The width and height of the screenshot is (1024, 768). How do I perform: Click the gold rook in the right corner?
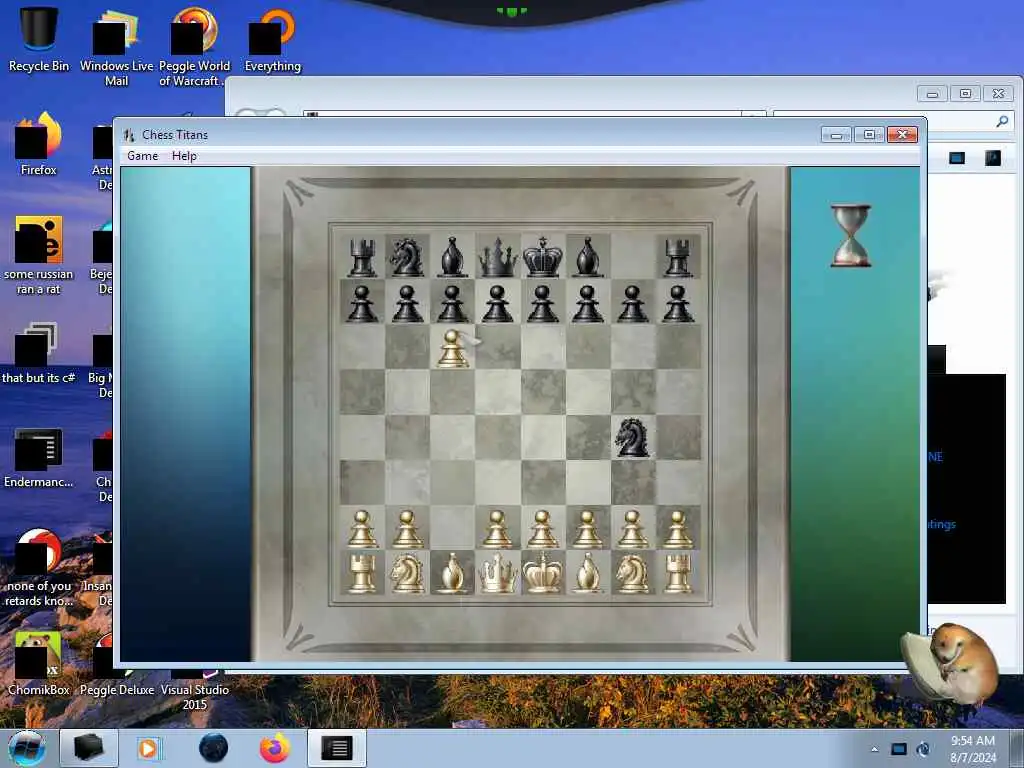pos(678,573)
